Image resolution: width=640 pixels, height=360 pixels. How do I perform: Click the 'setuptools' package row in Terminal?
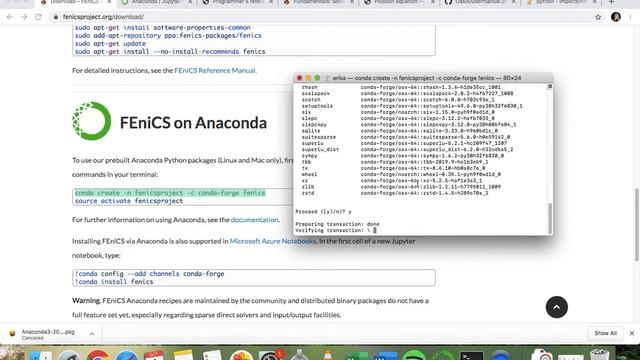(x=412, y=106)
